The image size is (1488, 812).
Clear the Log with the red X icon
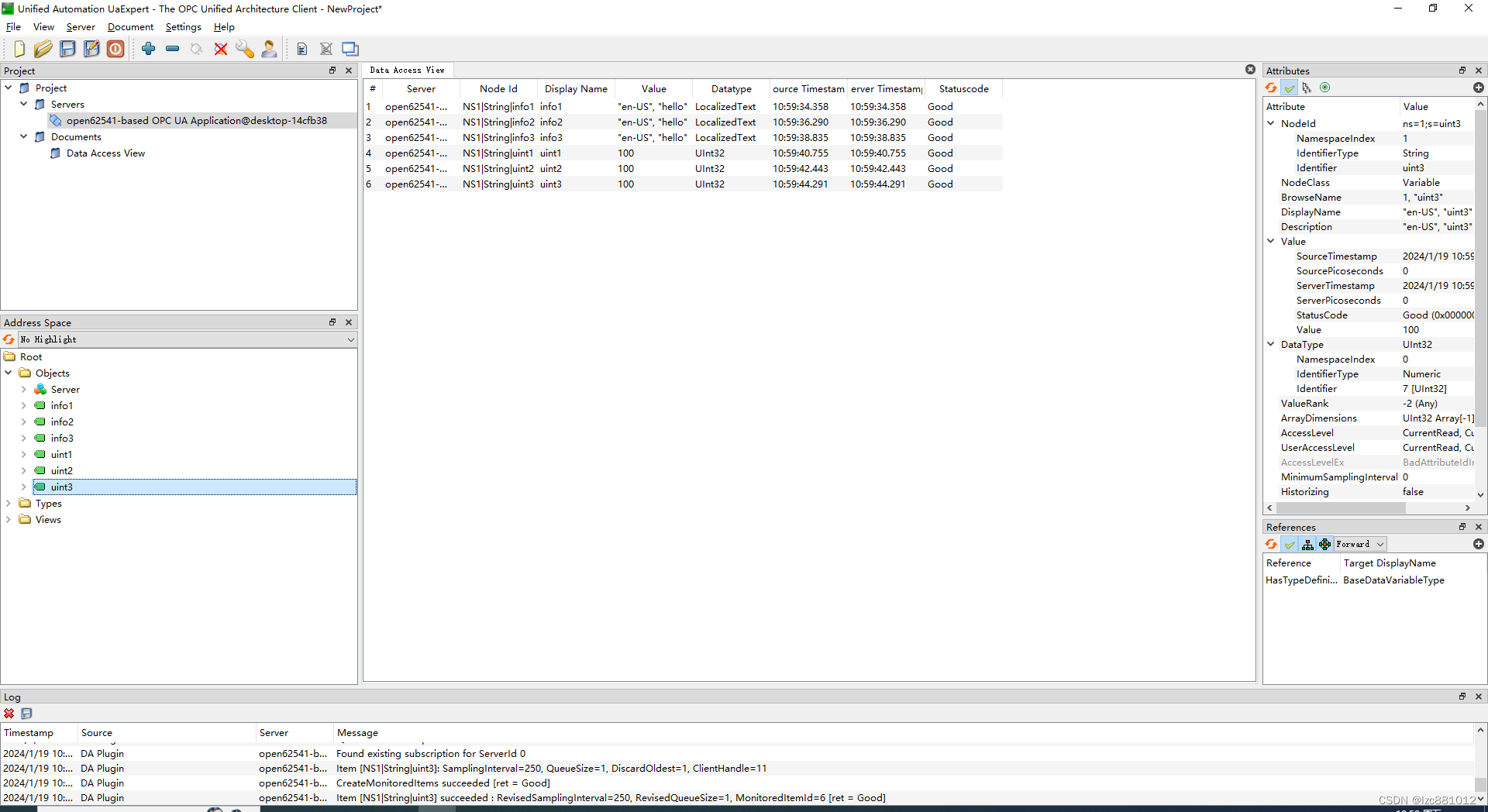9,714
